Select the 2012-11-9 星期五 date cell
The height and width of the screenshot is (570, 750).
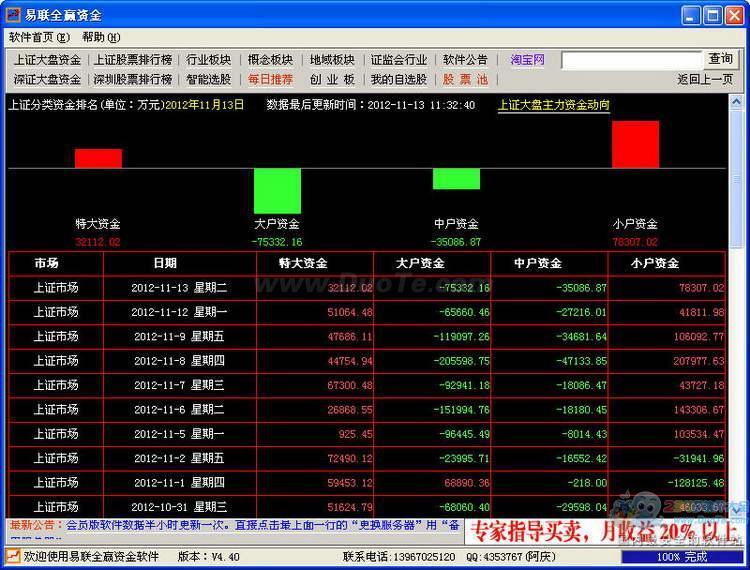(x=179, y=337)
